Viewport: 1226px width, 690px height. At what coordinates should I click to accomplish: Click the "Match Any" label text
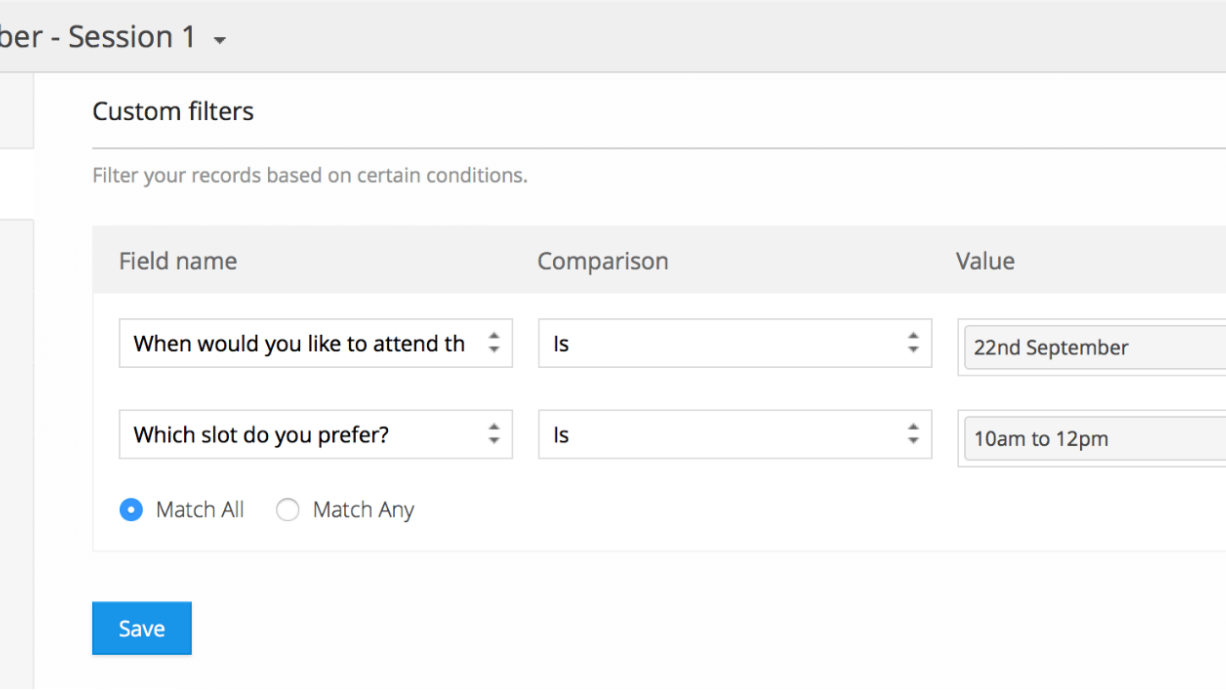tap(363, 510)
